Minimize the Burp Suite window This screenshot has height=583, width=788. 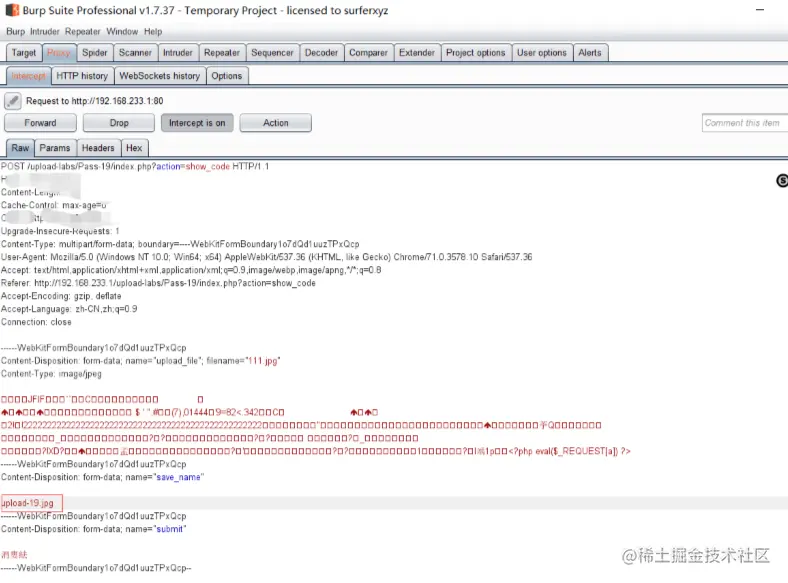point(760,10)
